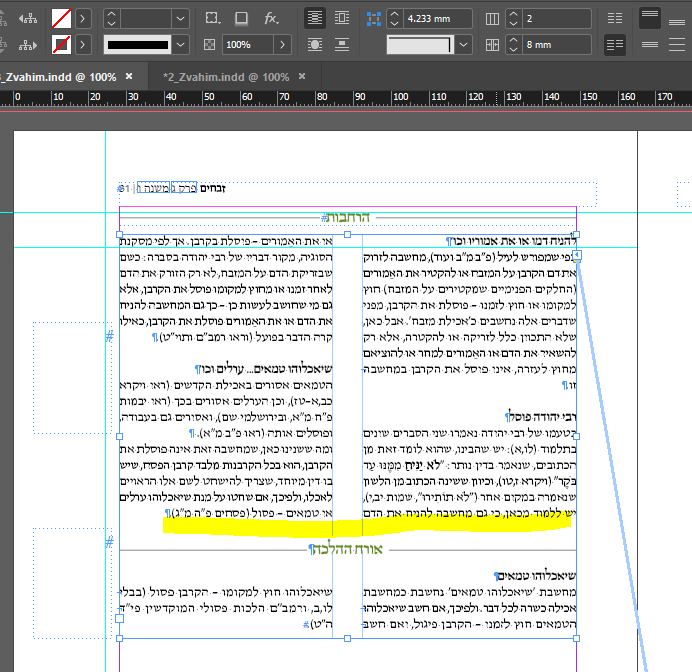Open the drop shadow effect icon
This screenshot has height=672, width=692.
(x=241, y=18)
